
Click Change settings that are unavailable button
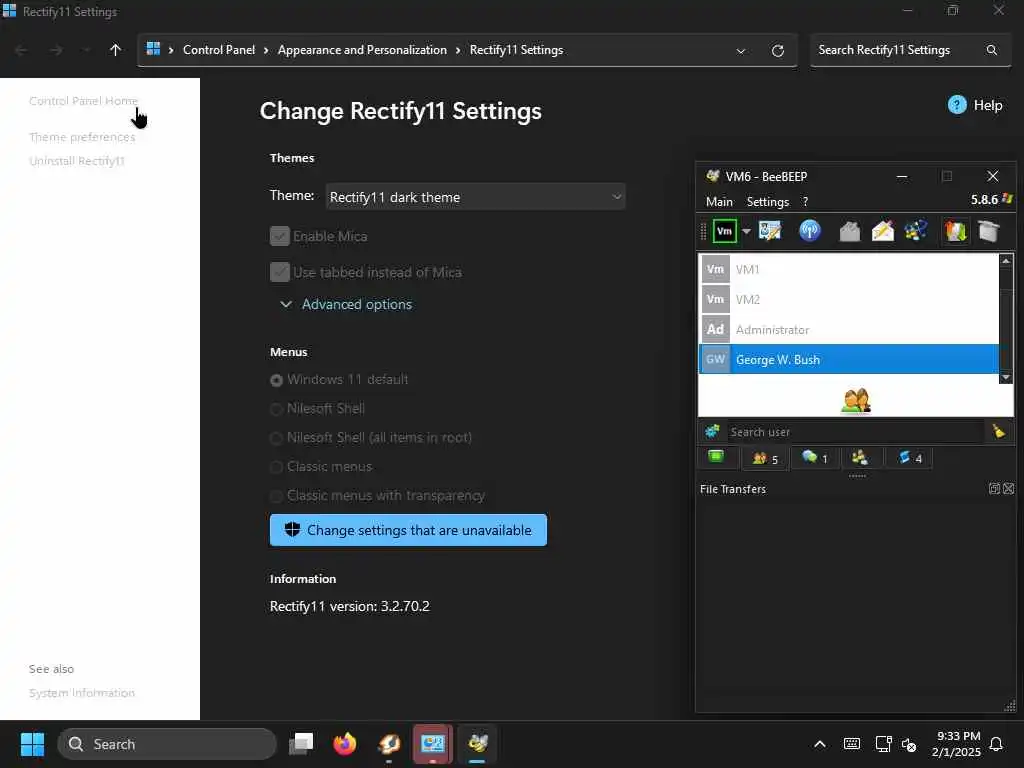(x=408, y=530)
